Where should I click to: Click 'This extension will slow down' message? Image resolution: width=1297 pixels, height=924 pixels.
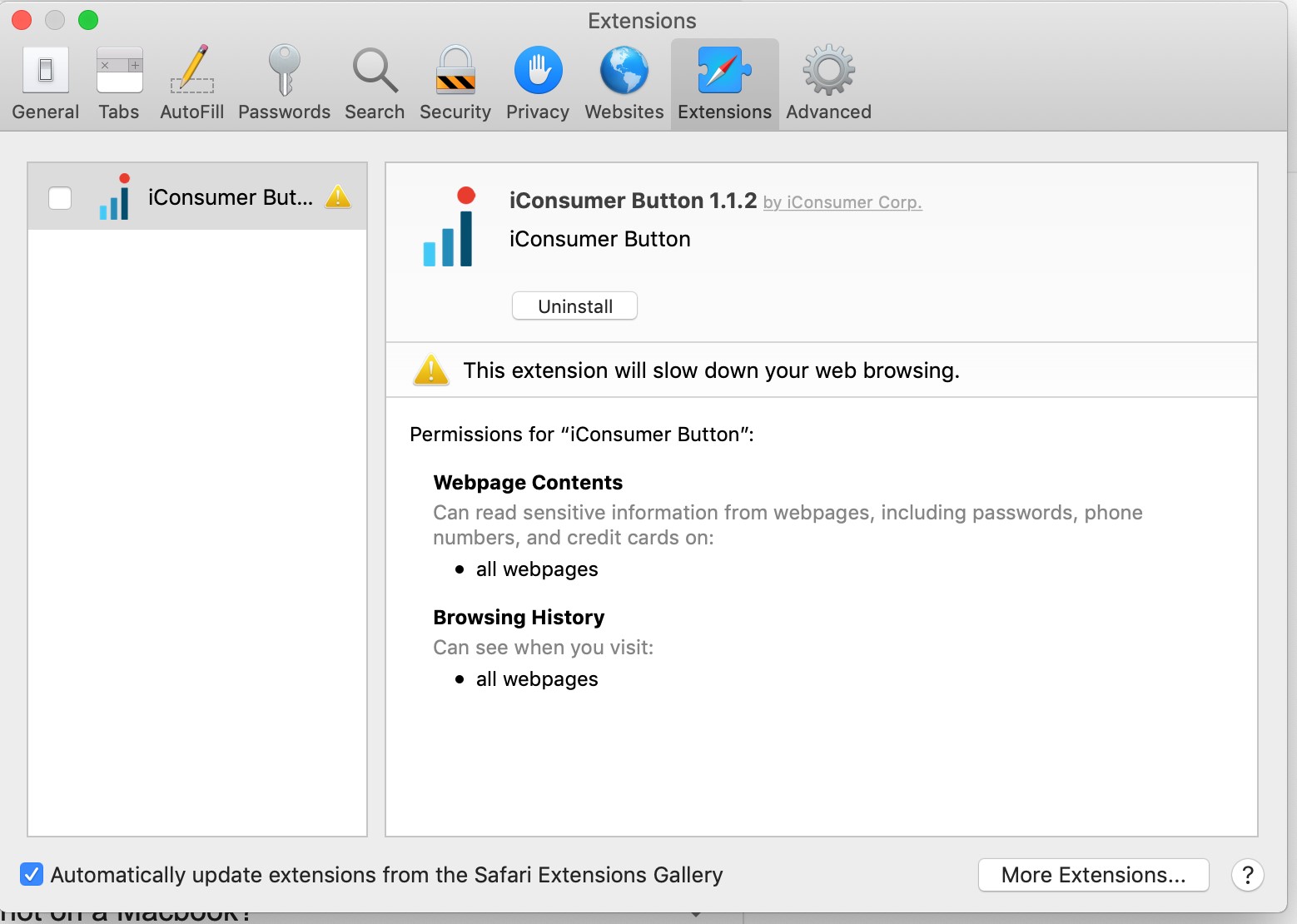click(711, 370)
